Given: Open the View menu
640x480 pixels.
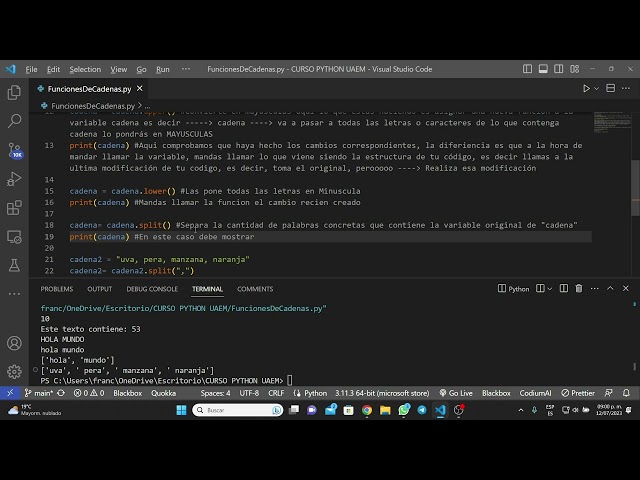Looking at the screenshot, I should tap(119, 69).
